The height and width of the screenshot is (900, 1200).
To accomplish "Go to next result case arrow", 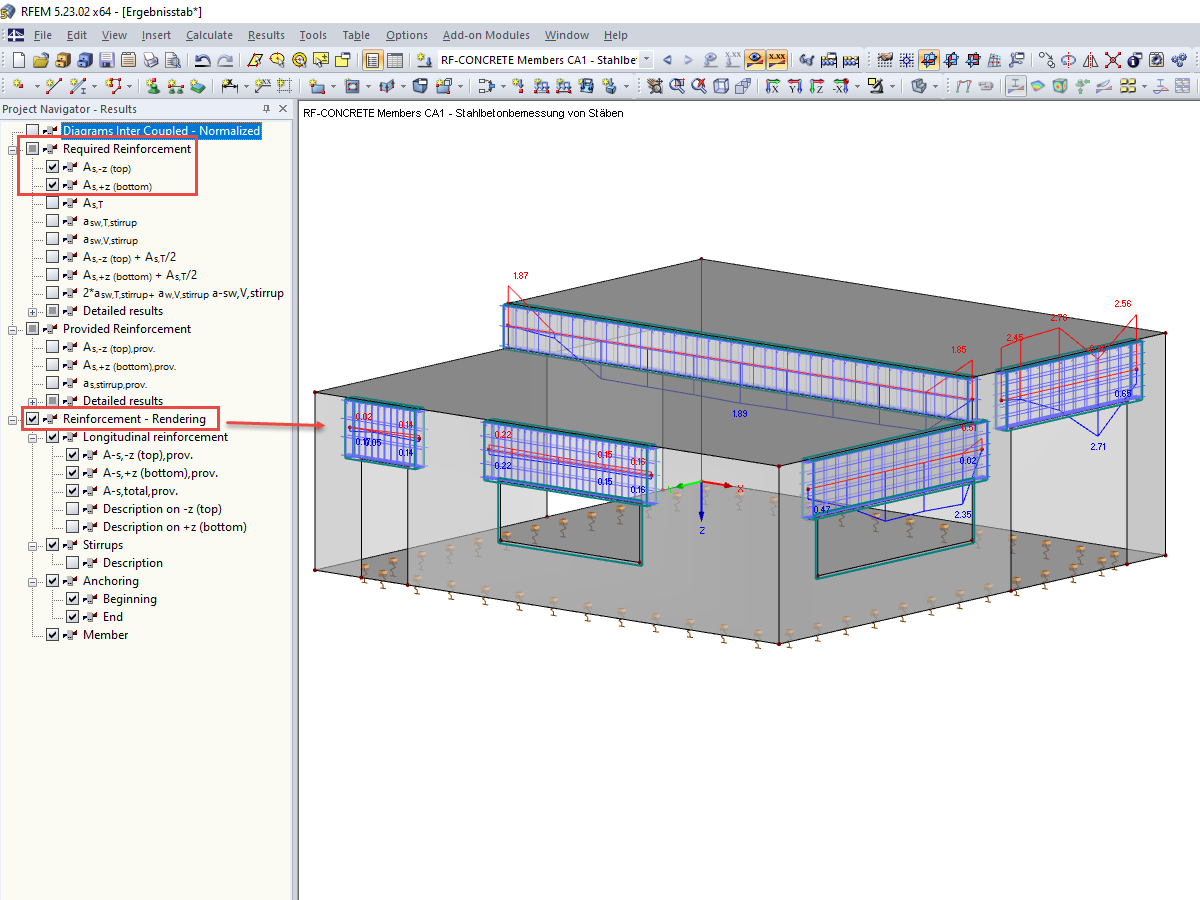I will [x=688, y=60].
